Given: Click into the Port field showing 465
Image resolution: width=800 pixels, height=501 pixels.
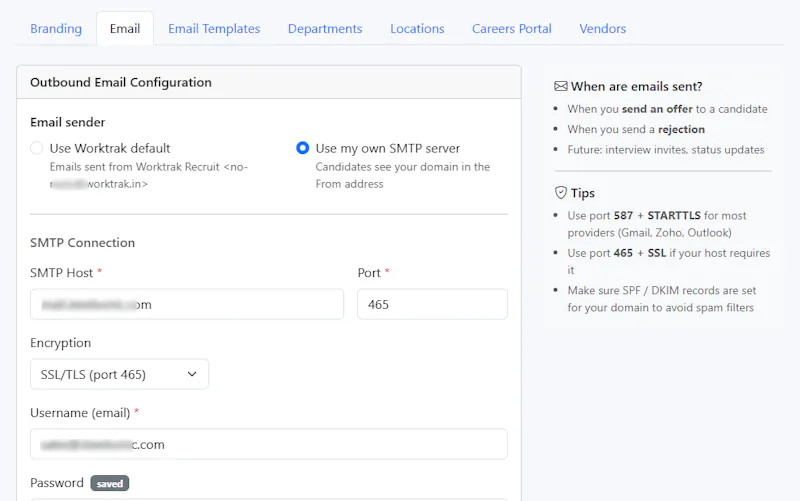Looking at the screenshot, I should pyautogui.click(x=432, y=305).
